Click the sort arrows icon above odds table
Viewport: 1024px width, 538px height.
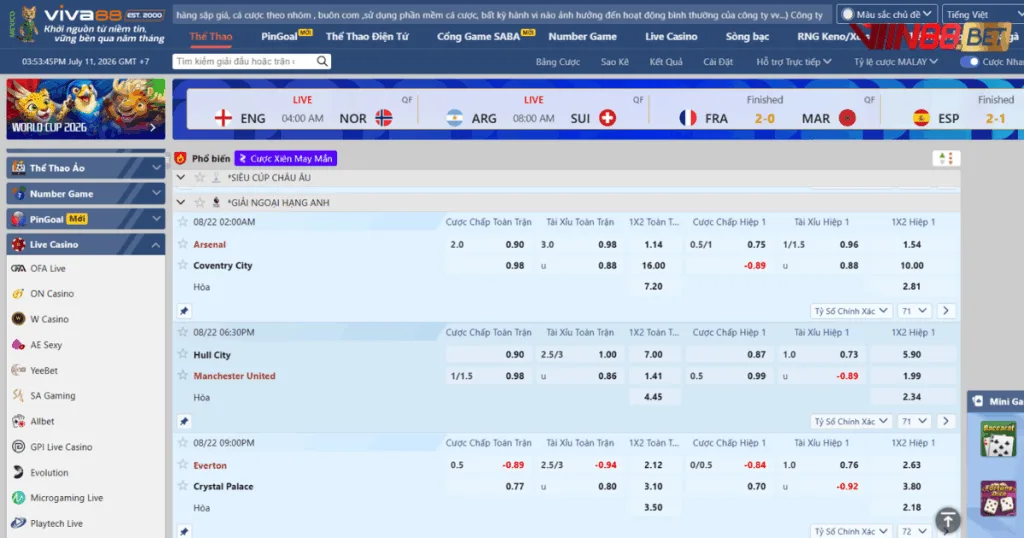(946, 158)
